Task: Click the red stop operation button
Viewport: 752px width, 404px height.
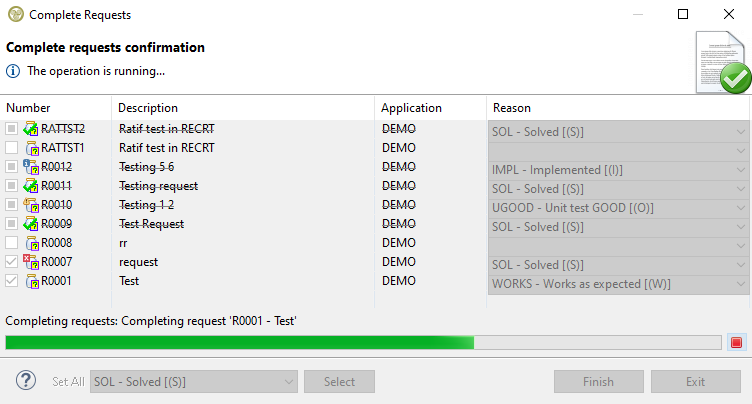Action: [x=737, y=343]
